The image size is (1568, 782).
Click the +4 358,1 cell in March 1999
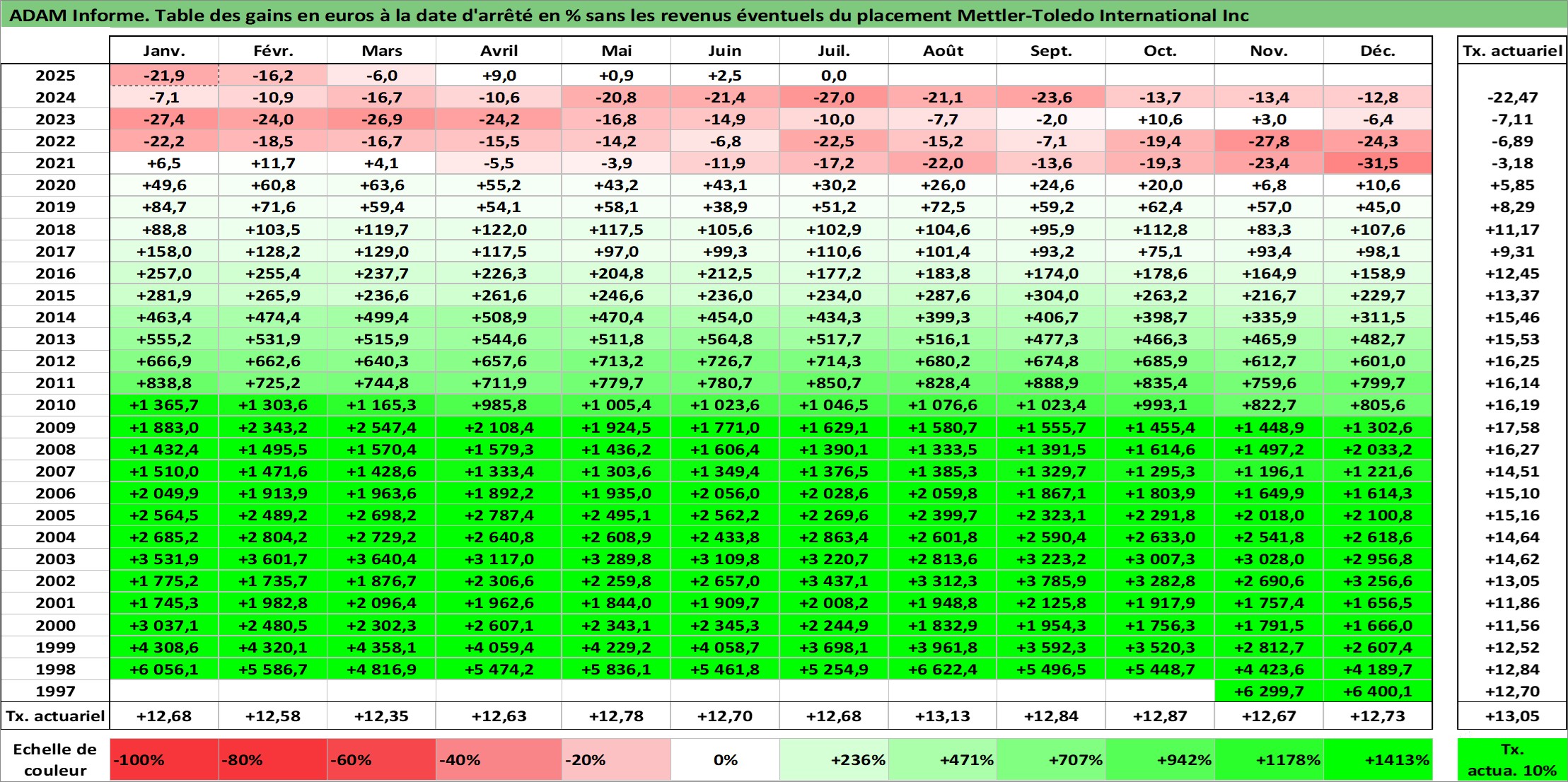(x=381, y=647)
